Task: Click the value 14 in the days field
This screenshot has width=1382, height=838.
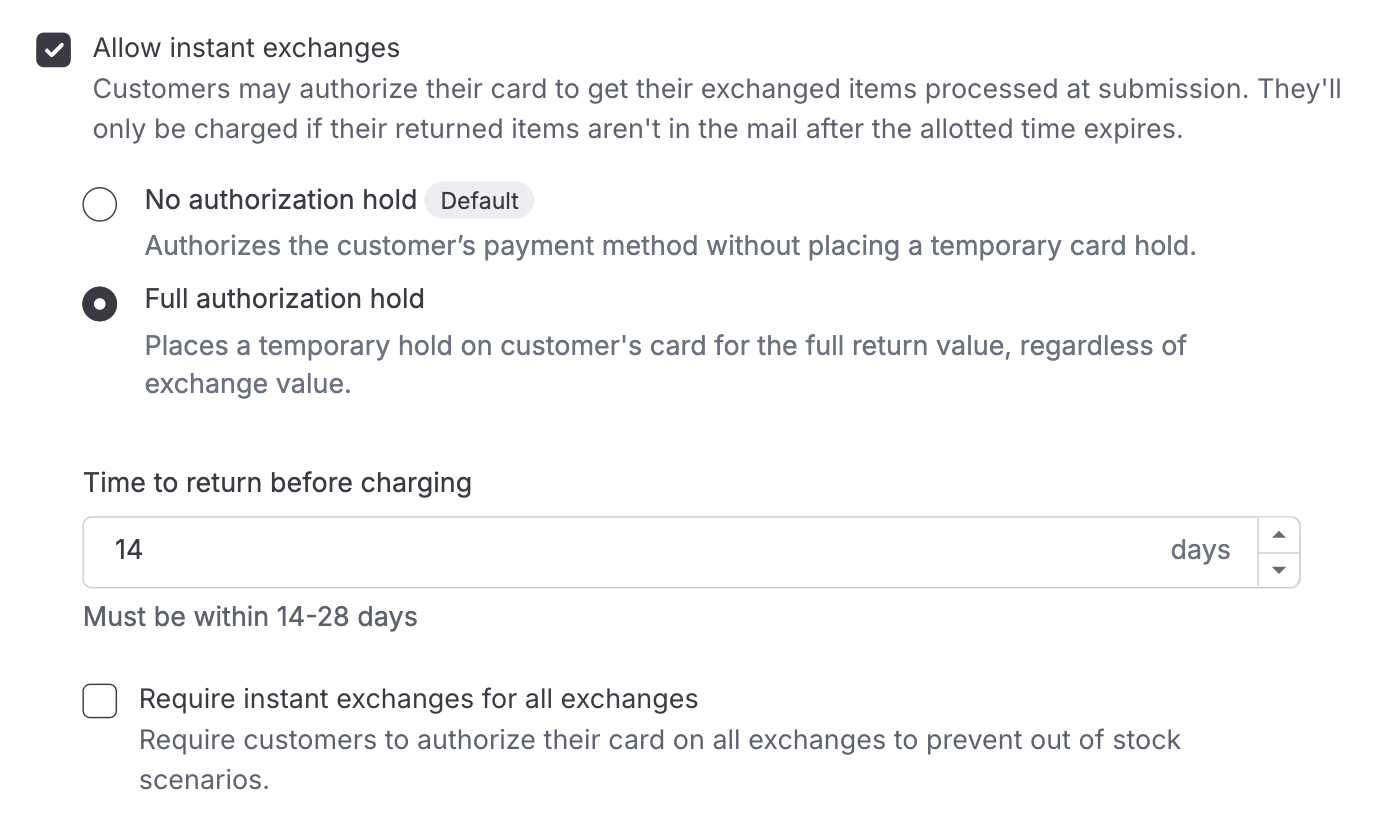Action: click(x=129, y=550)
